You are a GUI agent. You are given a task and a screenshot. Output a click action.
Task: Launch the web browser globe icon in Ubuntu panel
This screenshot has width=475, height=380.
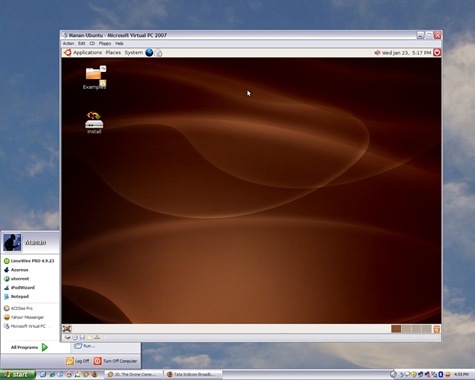point(149,52)
